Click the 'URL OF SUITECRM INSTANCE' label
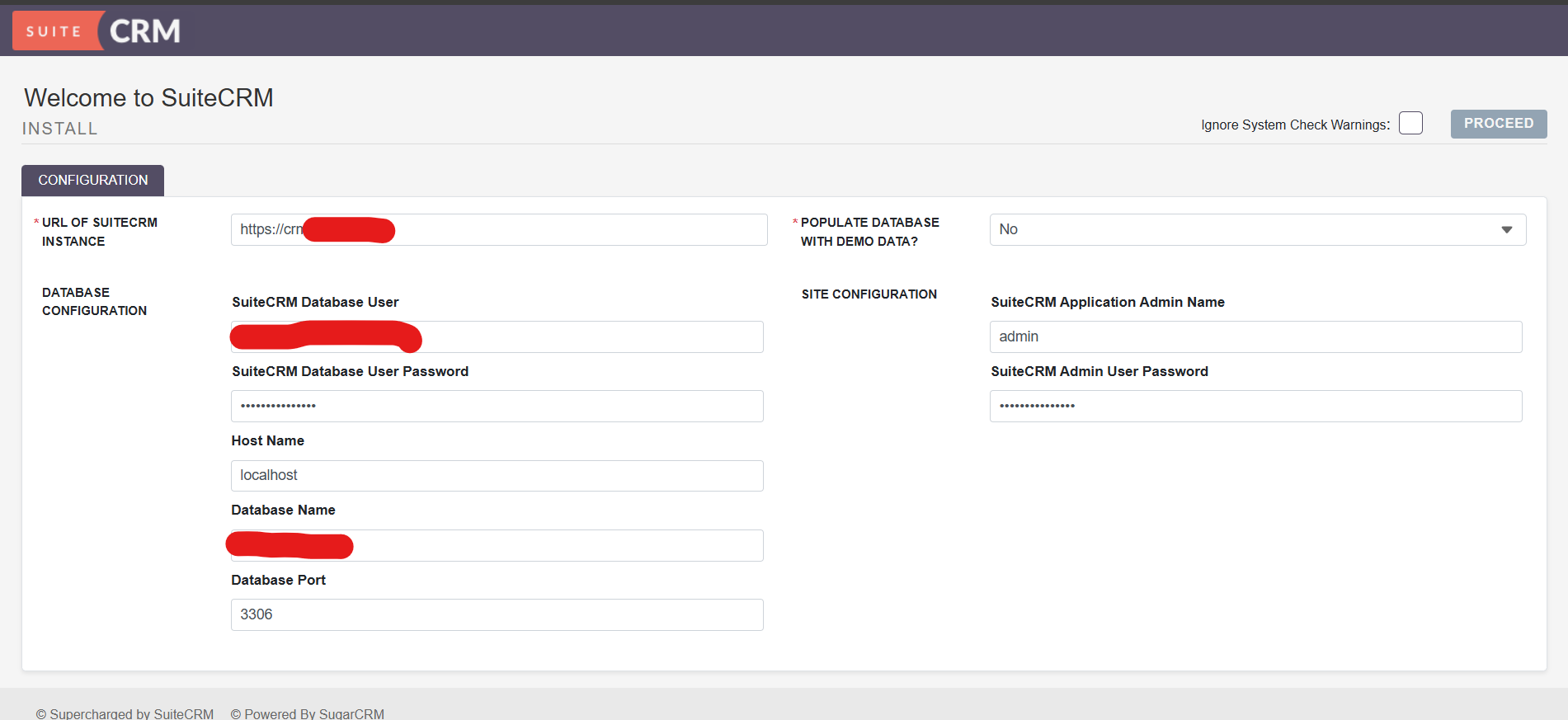Image resolution: width=1568 pixels, height=720 pixels. coord(100,232)
